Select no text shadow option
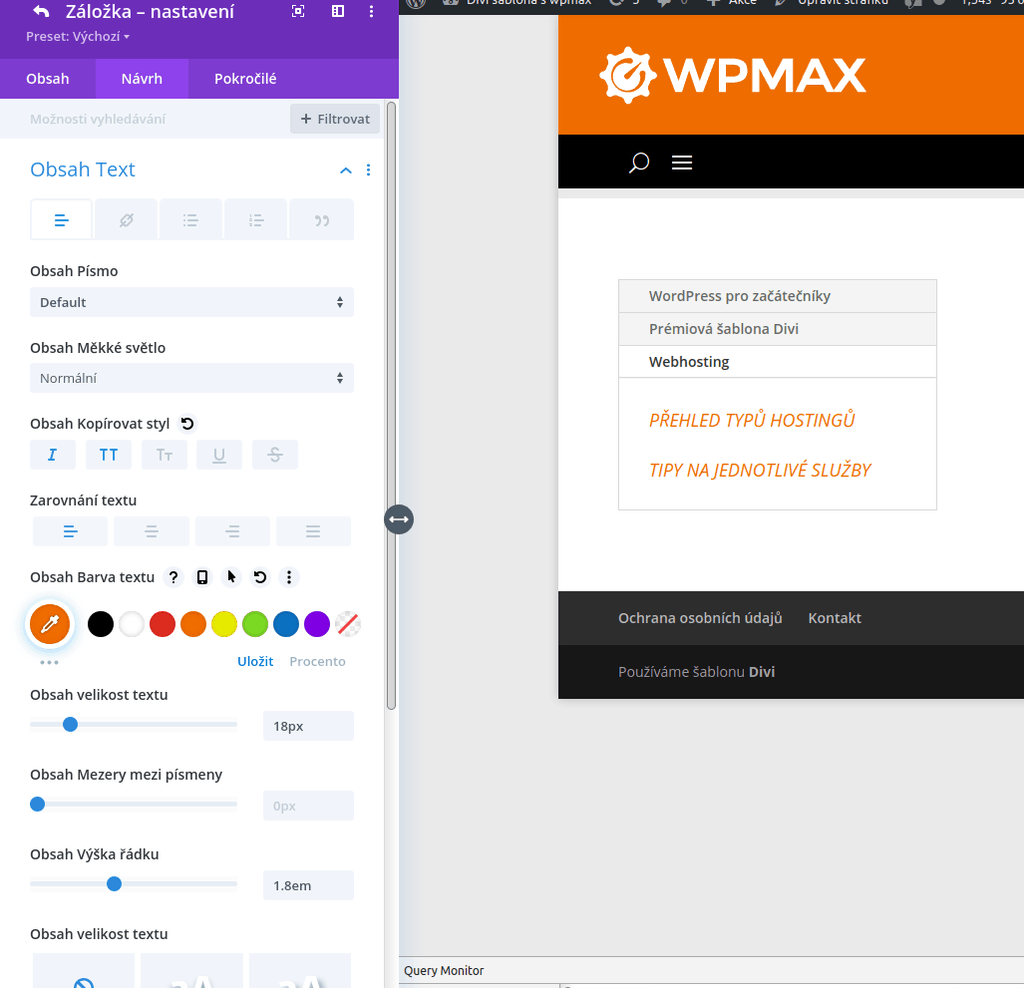The height and width of the screenshot is (988, 1024). point(84,971)
